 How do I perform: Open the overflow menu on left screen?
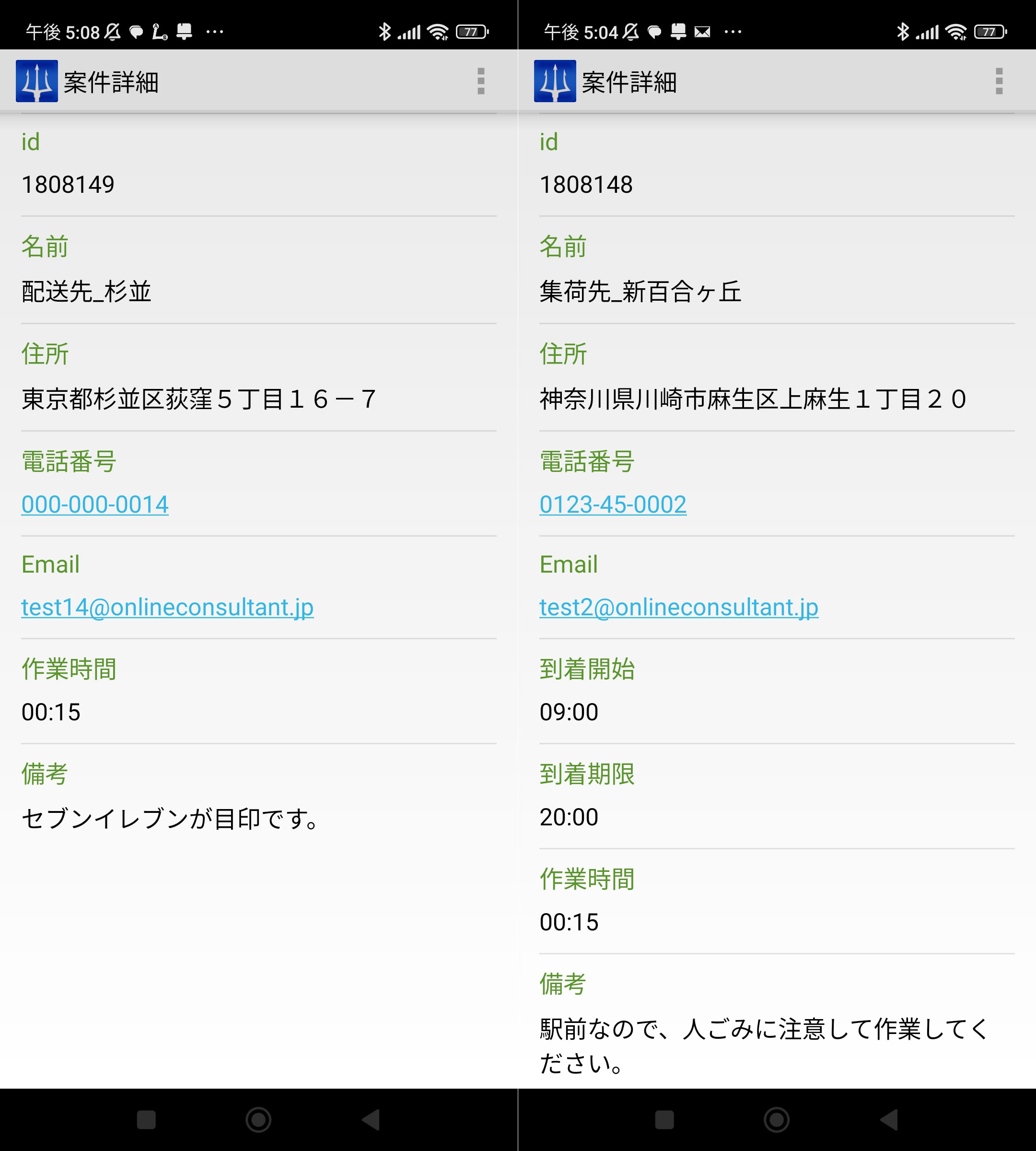[480, 81]
